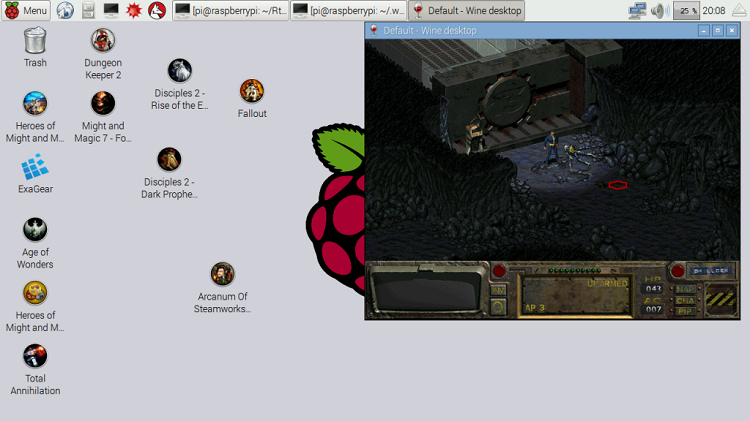This screenshot has width=750, height=421.
Task: Click the red hexagon cursor marker tile
Action: click(x=618, y=185)
